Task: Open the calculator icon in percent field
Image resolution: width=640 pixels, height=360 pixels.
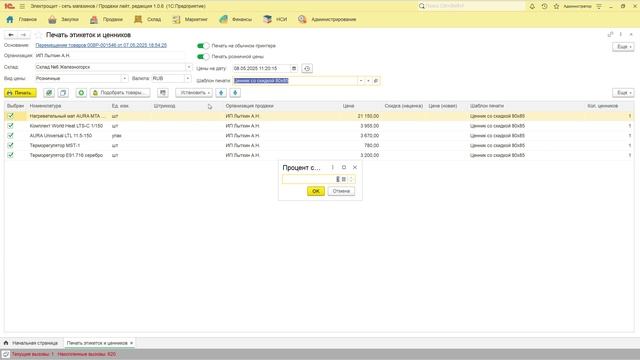Action: tap(344, 179)
